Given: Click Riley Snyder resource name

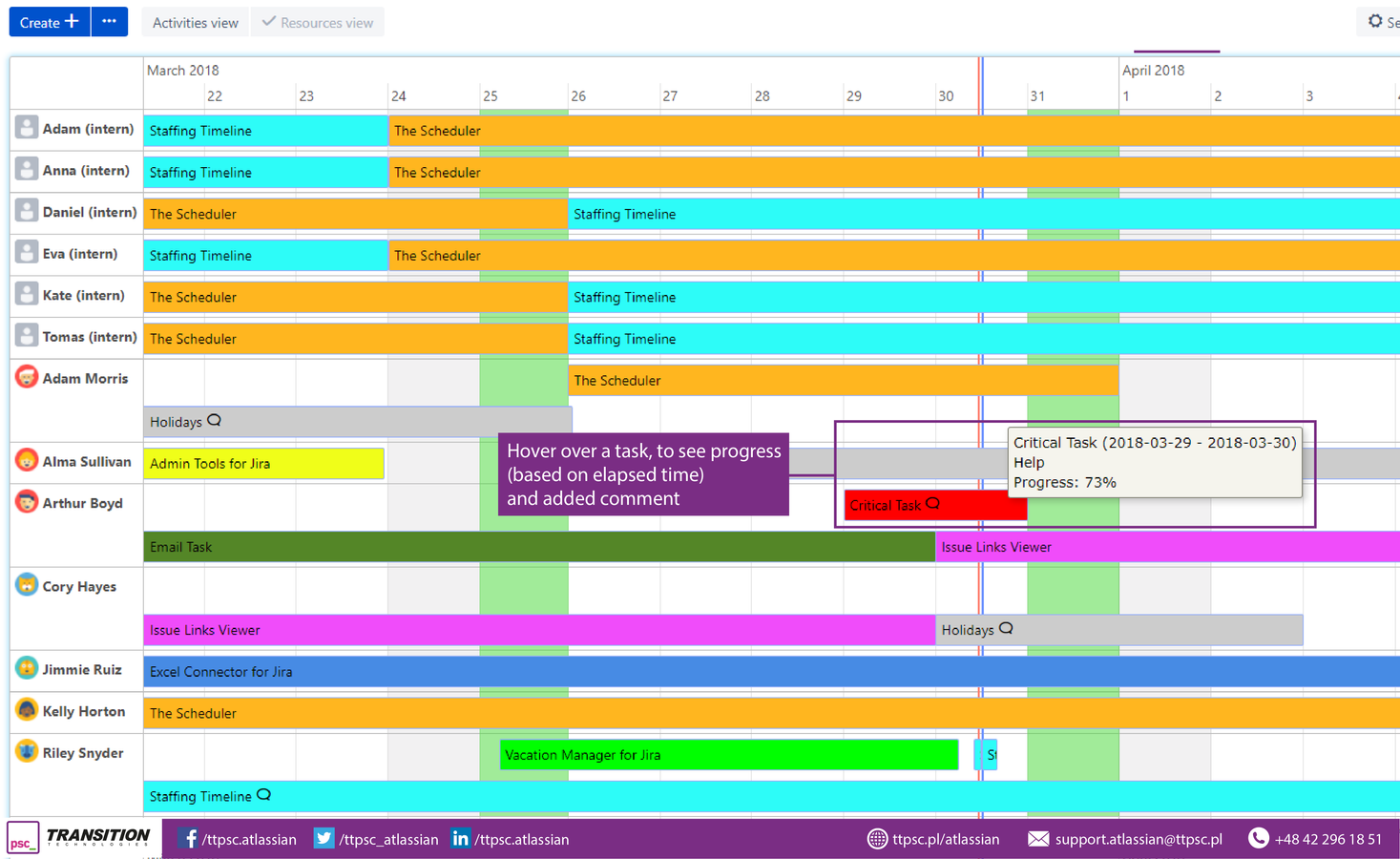Looking at the screenshot, I should (x=83, y=753).
